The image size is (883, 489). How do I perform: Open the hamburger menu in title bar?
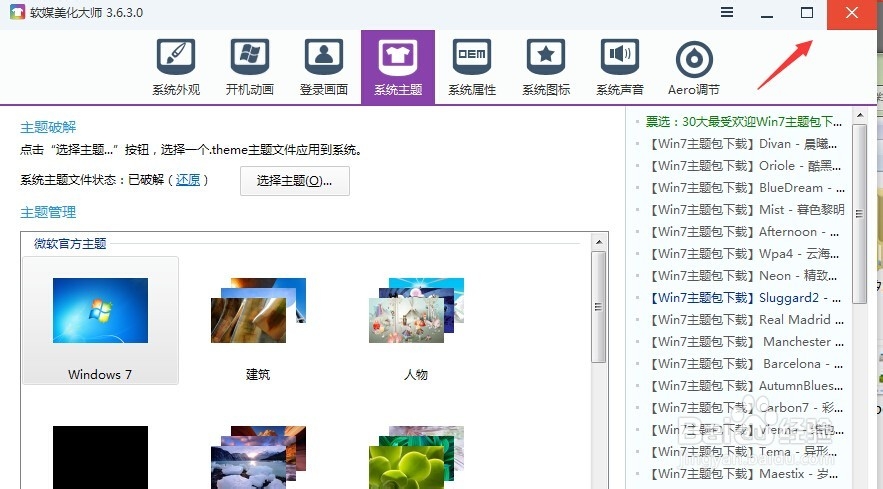[x=727, y=12]
